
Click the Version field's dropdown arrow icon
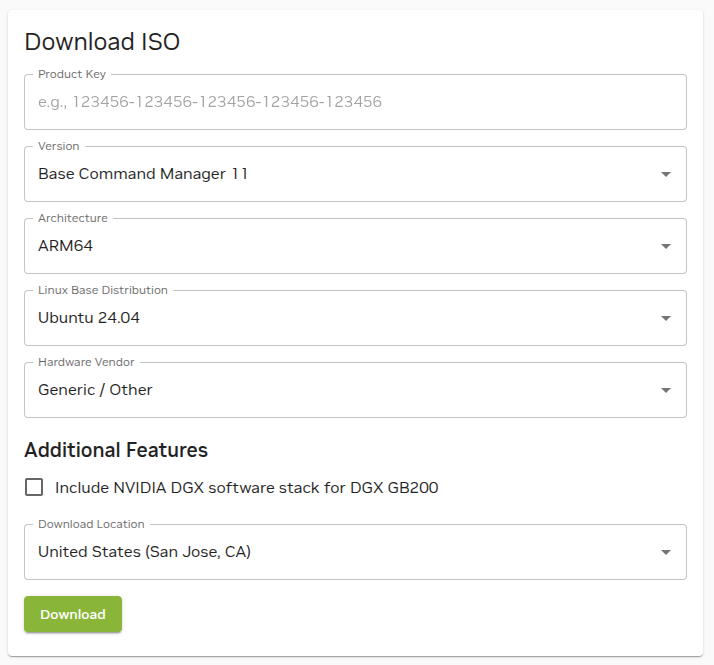point(666,175)
